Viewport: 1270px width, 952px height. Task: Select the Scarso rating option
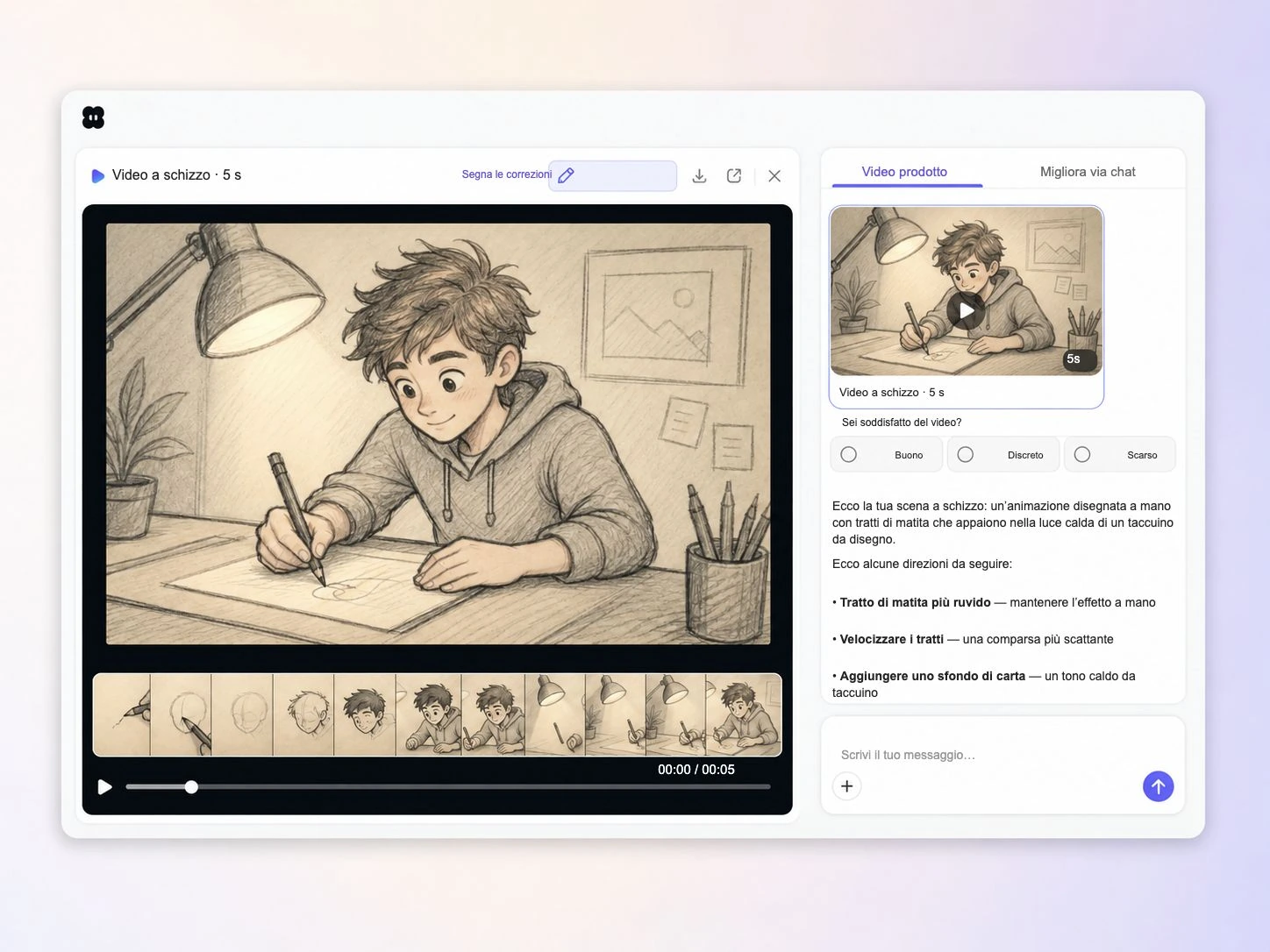pos(1120,455)
